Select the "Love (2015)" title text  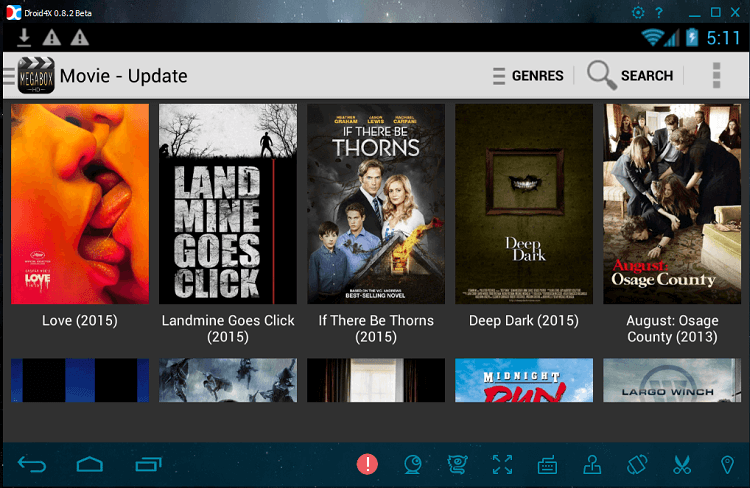click(80, 321)
